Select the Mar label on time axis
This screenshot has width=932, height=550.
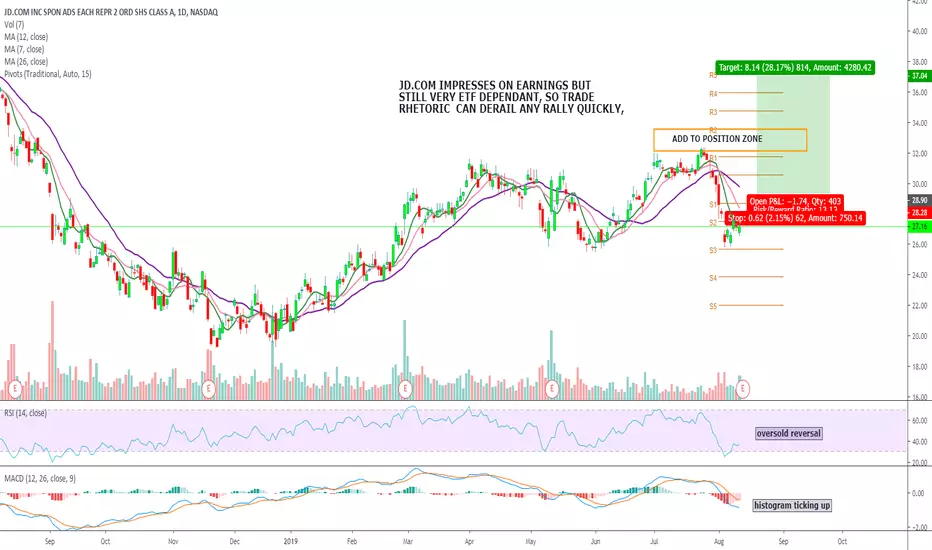click(408, 541)
